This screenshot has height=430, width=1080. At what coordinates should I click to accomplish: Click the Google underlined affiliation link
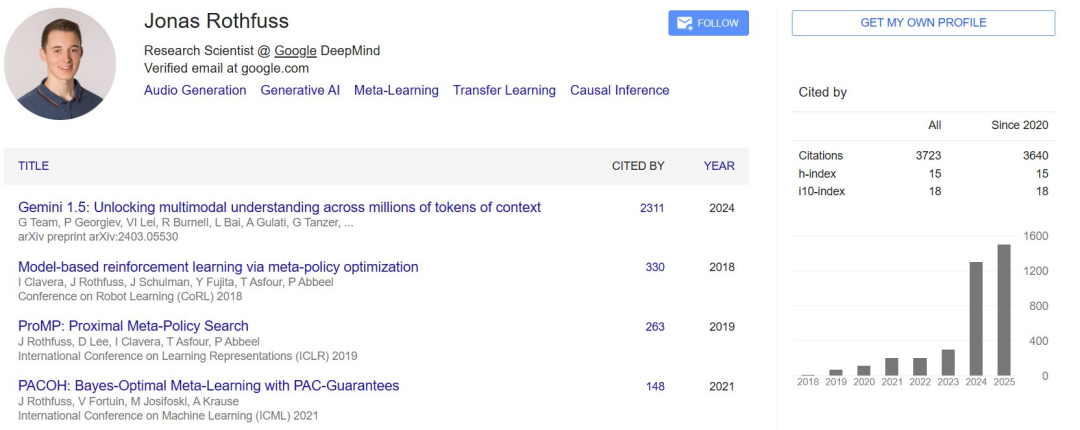pyautogui.click(x=295, y=51)
